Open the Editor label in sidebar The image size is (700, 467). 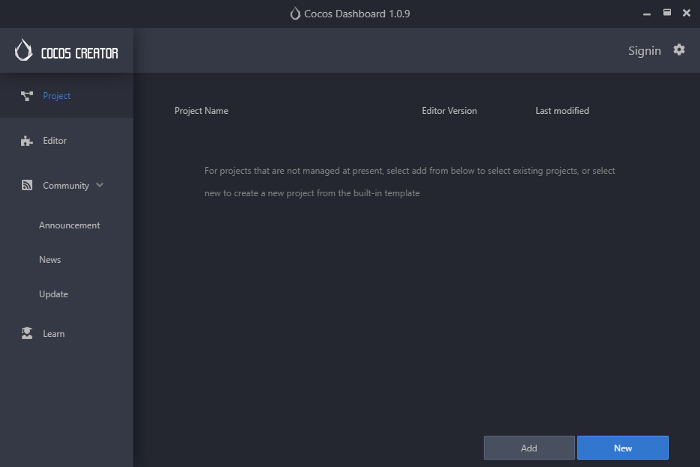tap(54, 141)
